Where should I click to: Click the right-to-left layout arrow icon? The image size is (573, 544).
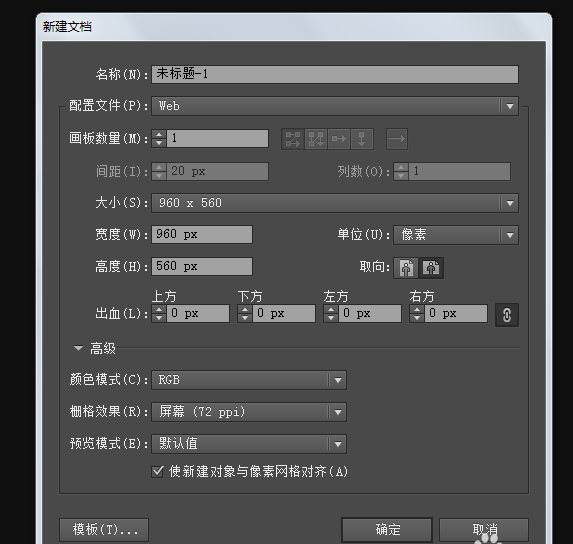tap(397, 139)
